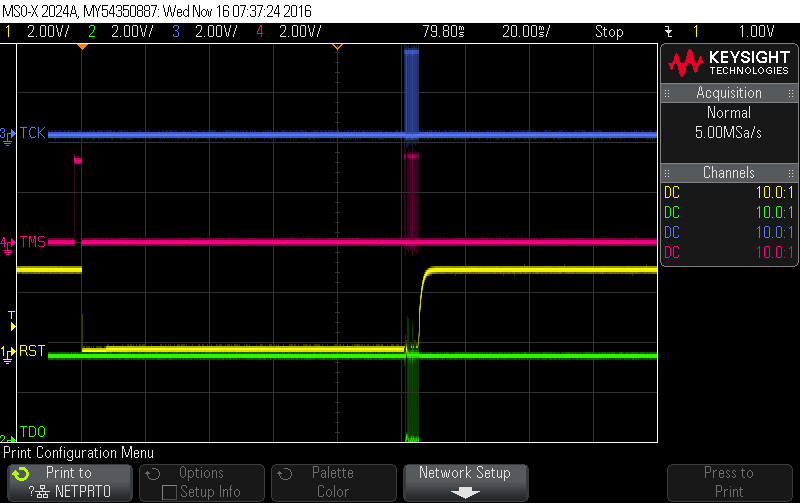The image size is (800, 503).
Task: Click the down arrow under Network Setup
Action: click(465, 492)
